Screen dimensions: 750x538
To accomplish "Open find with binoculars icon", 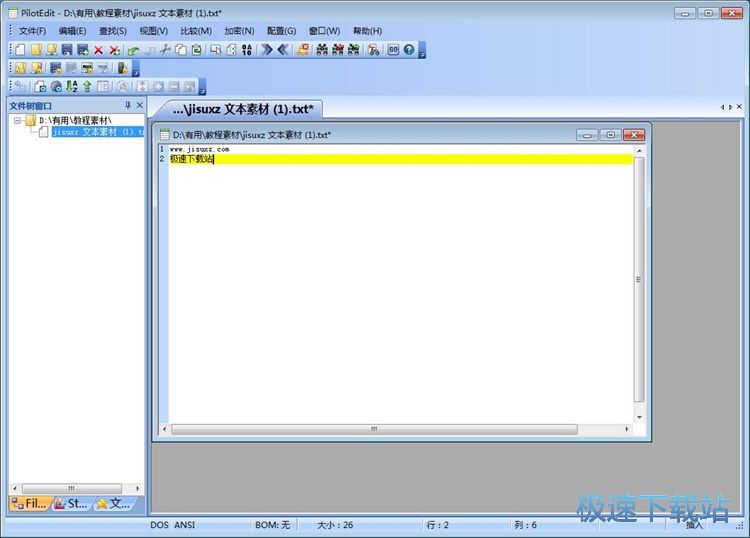I will click(x=322, y=50).
